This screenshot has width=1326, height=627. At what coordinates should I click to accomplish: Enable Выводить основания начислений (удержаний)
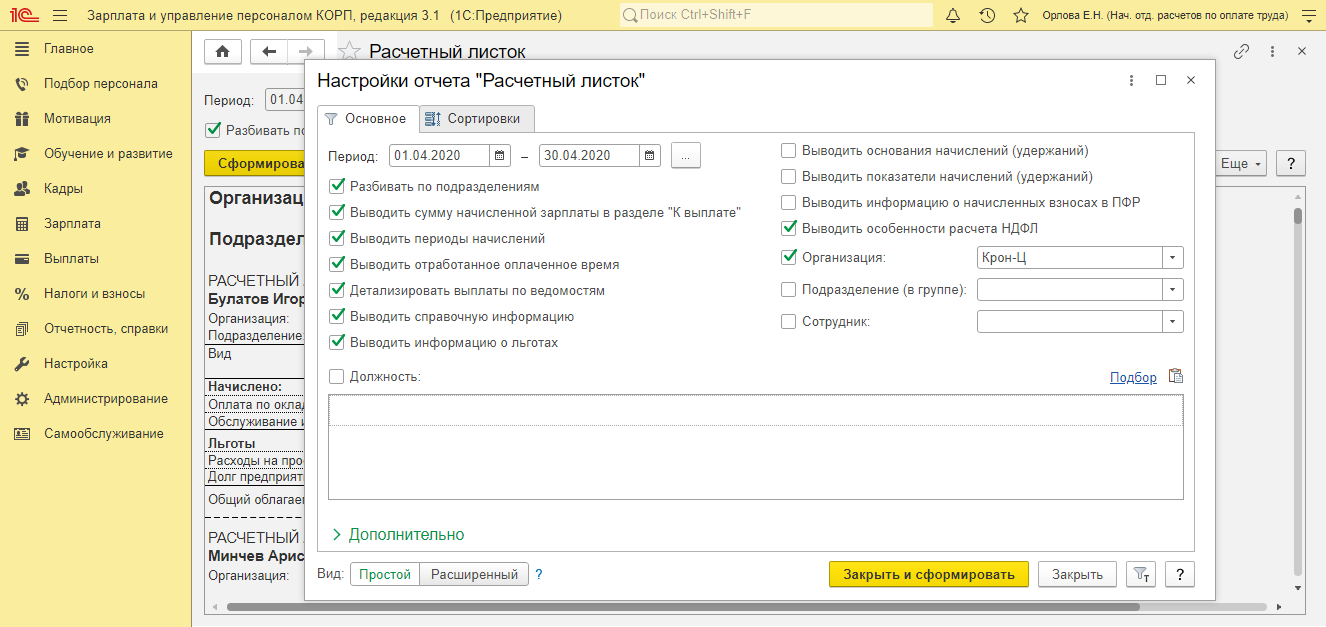[789, 151]
